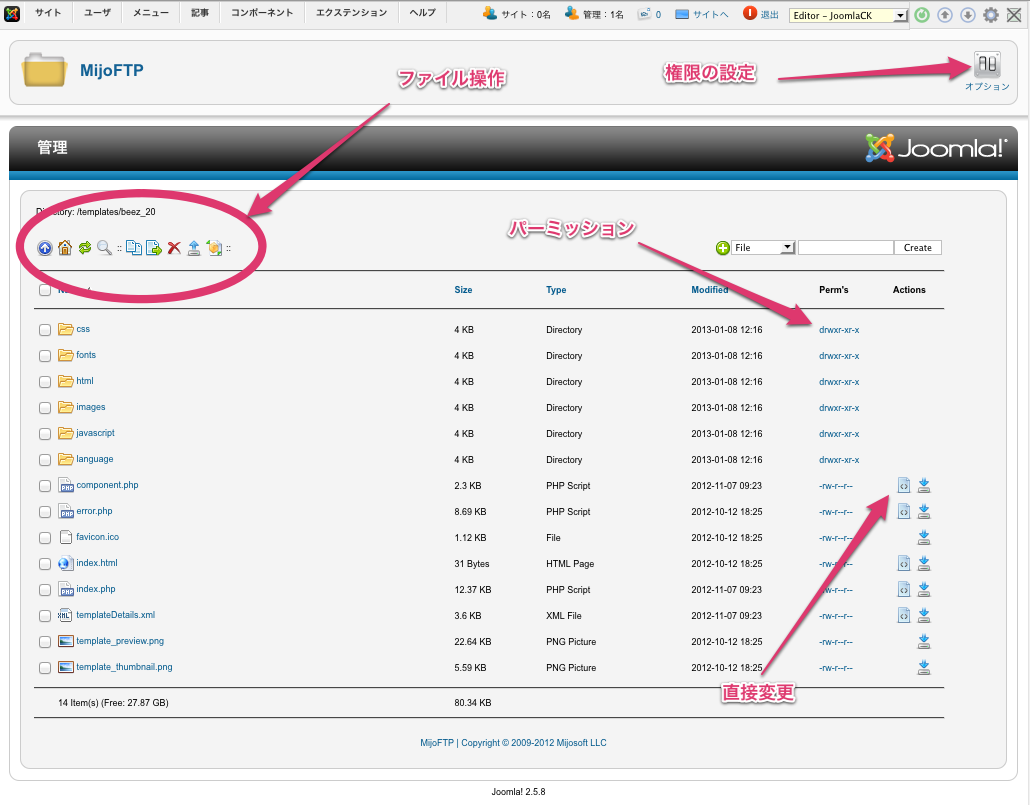Click the go up one directory icon
This screenshot has height=805, width=1030.
(x=45, y=248)
